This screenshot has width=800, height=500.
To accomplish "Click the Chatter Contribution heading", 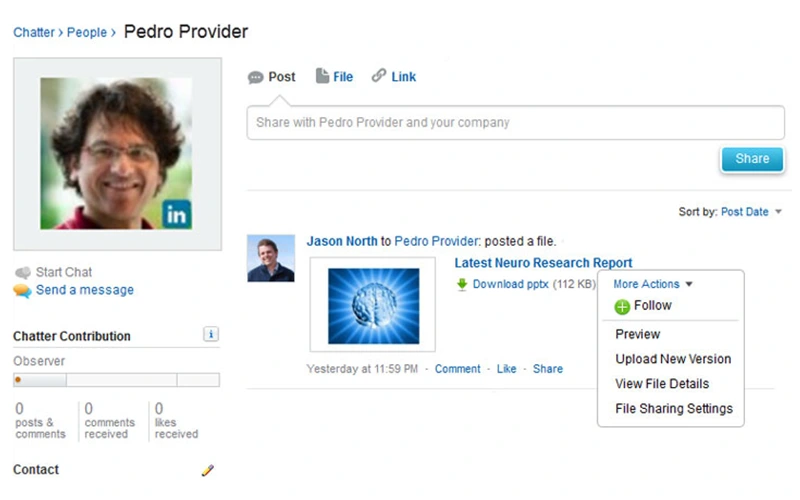I will [x=72, y=336].
